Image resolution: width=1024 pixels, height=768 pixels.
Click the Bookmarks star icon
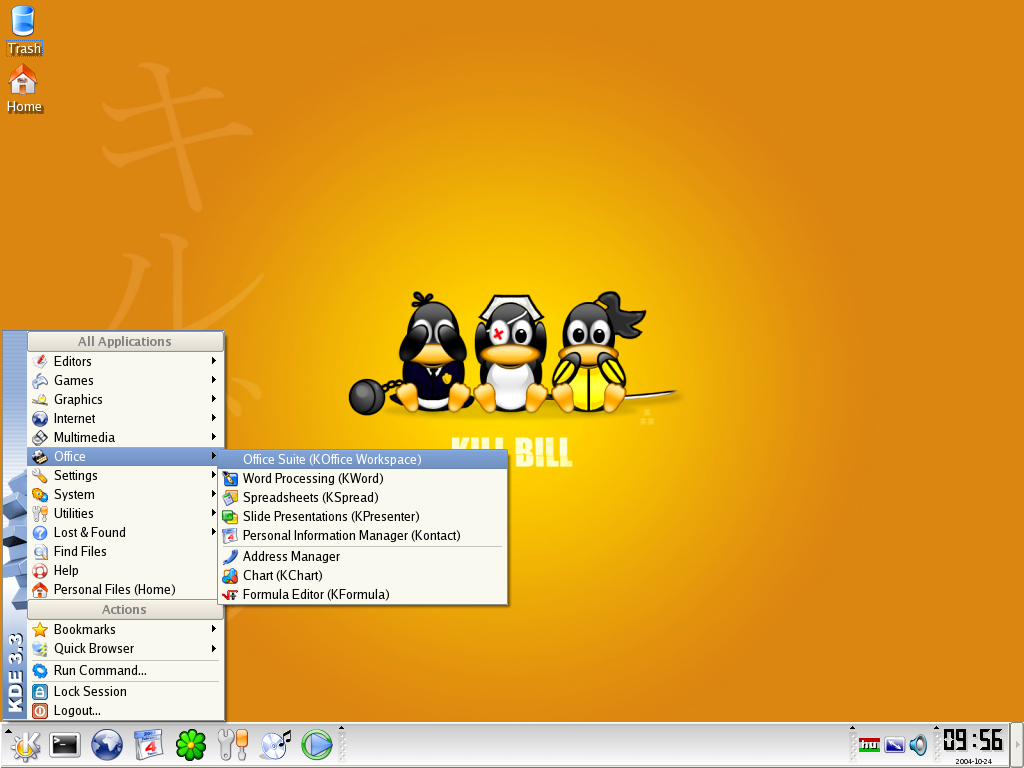[x=40, y=630]
